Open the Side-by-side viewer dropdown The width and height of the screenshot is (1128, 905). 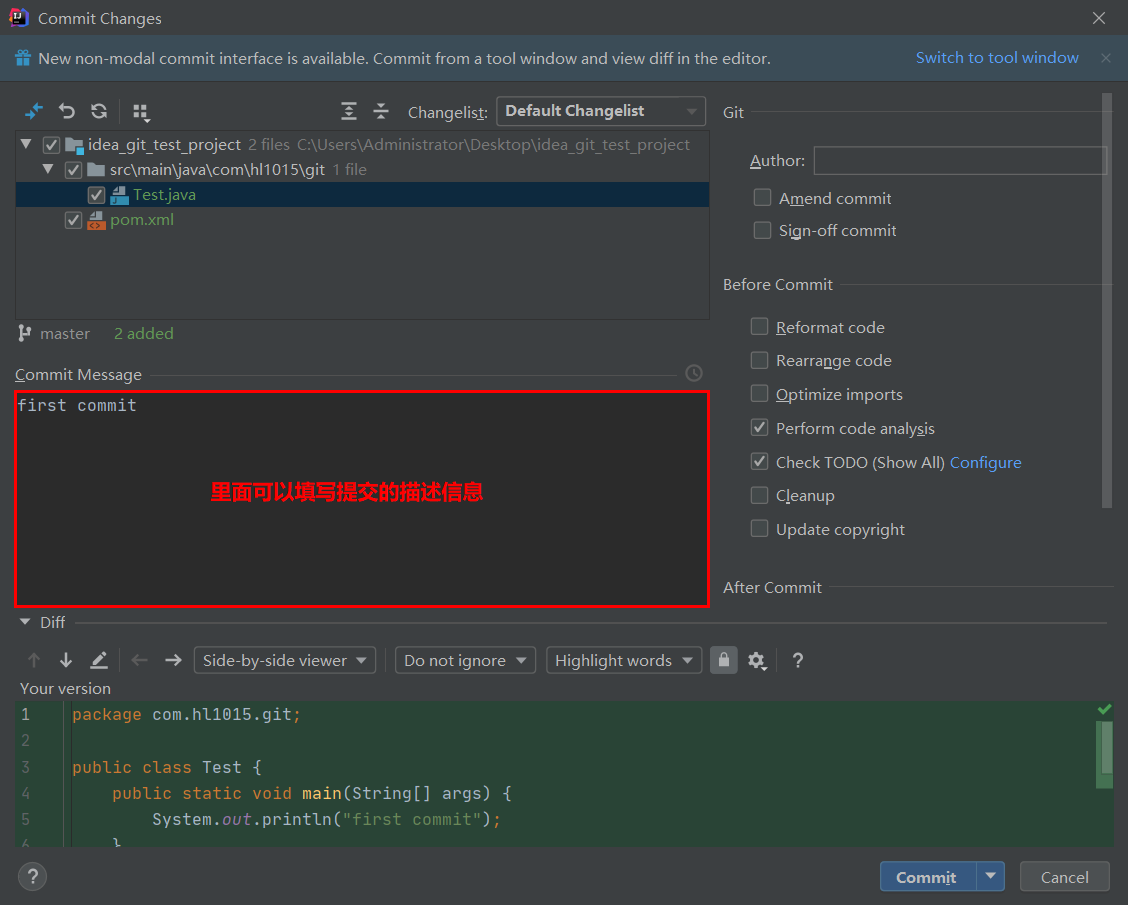(x=285, y=660)
